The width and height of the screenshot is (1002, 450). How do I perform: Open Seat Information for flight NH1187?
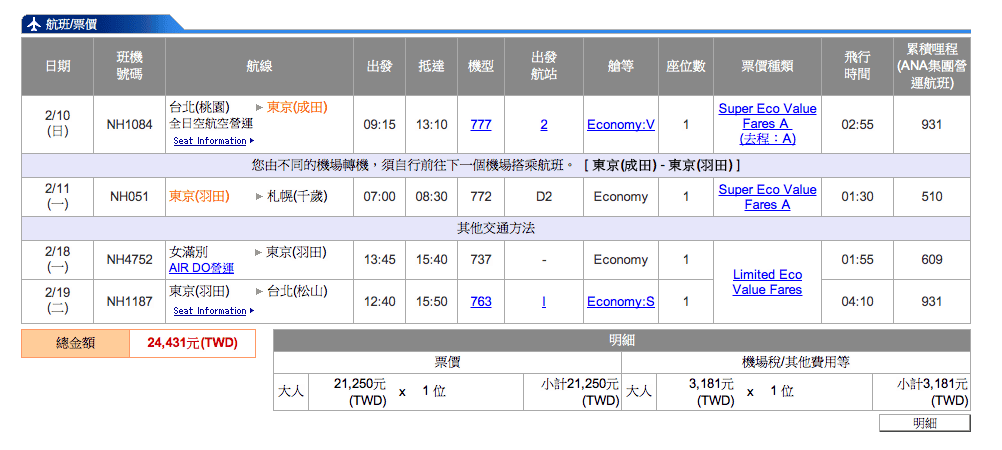coord(210,311)
